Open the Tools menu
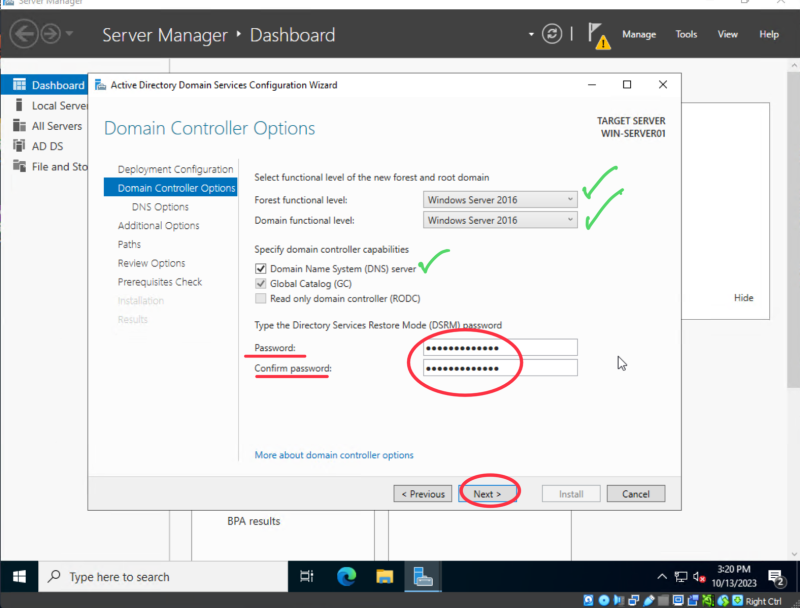 686,33
